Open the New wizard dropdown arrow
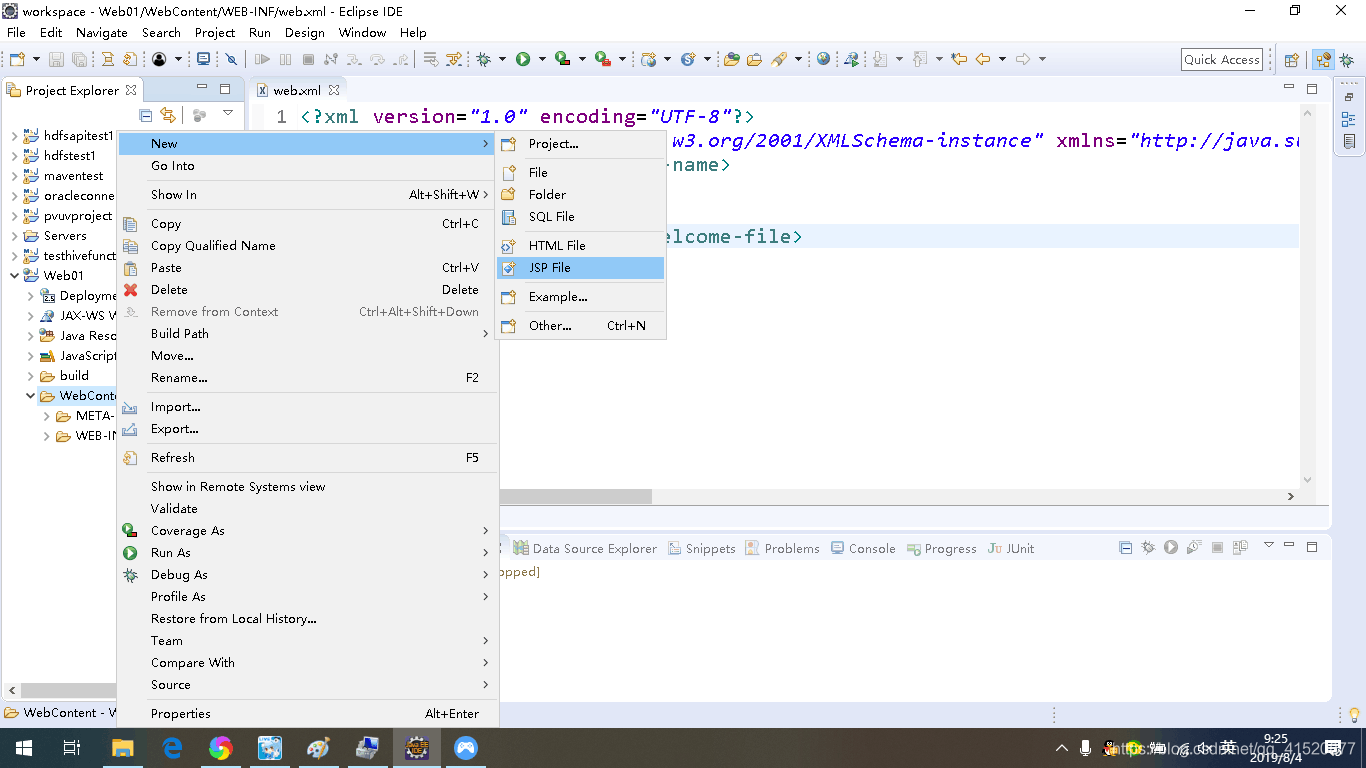The width and height of the screenshot is (1366, 768). 35,59
